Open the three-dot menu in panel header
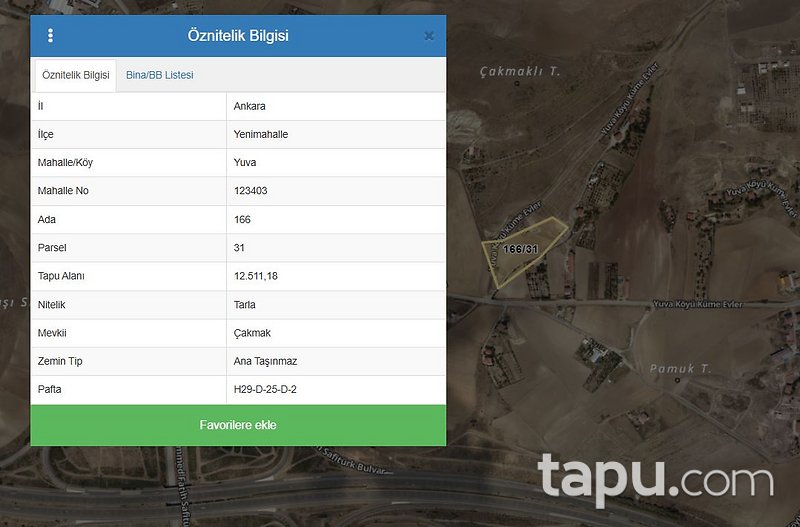Viewport: 800px width, 527px height. (51, 36)
